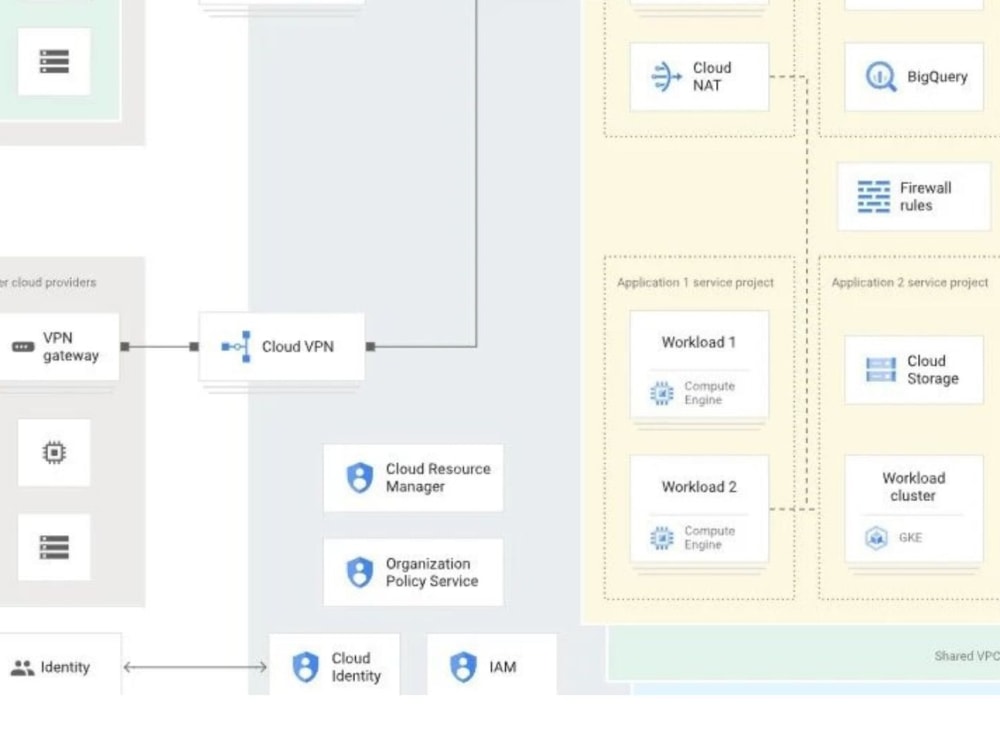Select the VPN gateway label
The width and height of the screenshot is (1000, 750).
(x=71, y=347)
